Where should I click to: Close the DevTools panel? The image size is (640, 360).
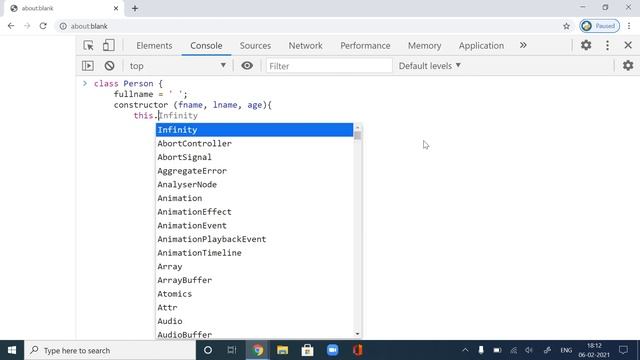pos(628,45)
